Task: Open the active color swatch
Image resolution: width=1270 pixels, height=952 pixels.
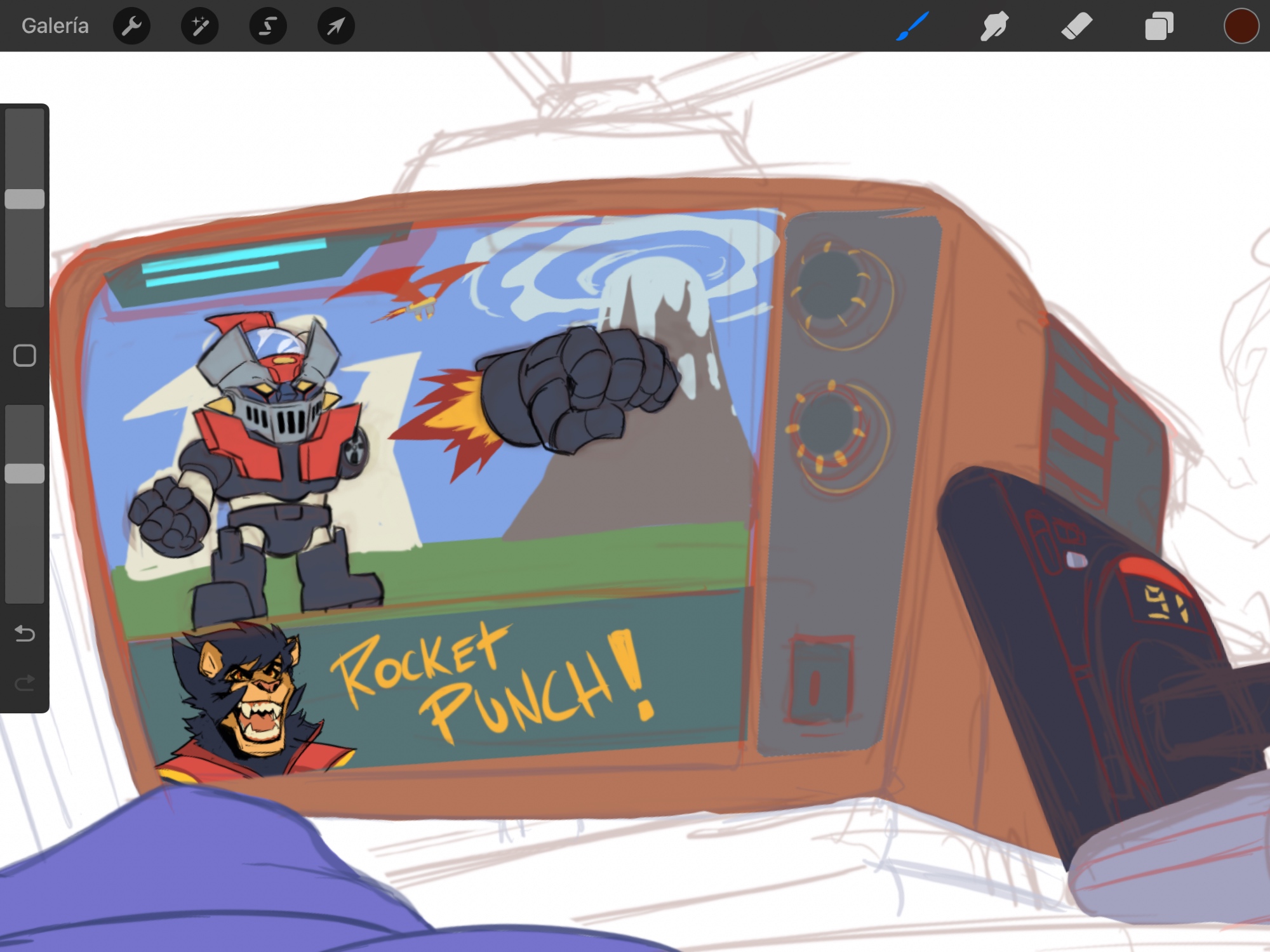Action: click(x=1241, y=26)
